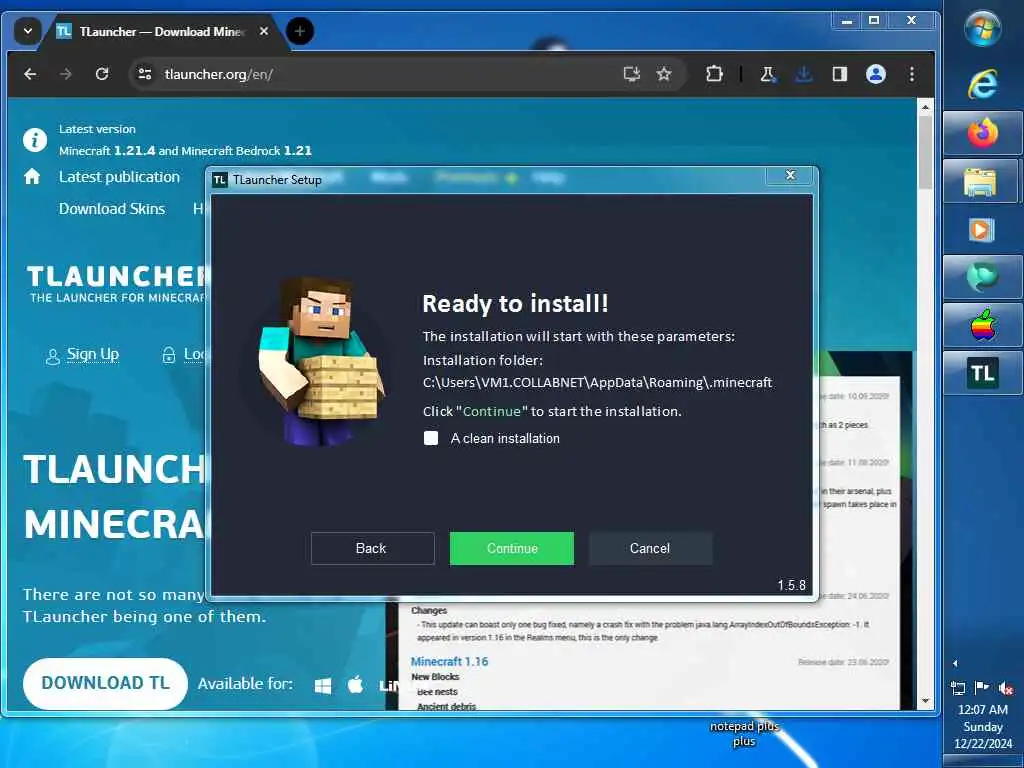Open the clock showing 12:07 AM
1024x768 pixels.
982,726
